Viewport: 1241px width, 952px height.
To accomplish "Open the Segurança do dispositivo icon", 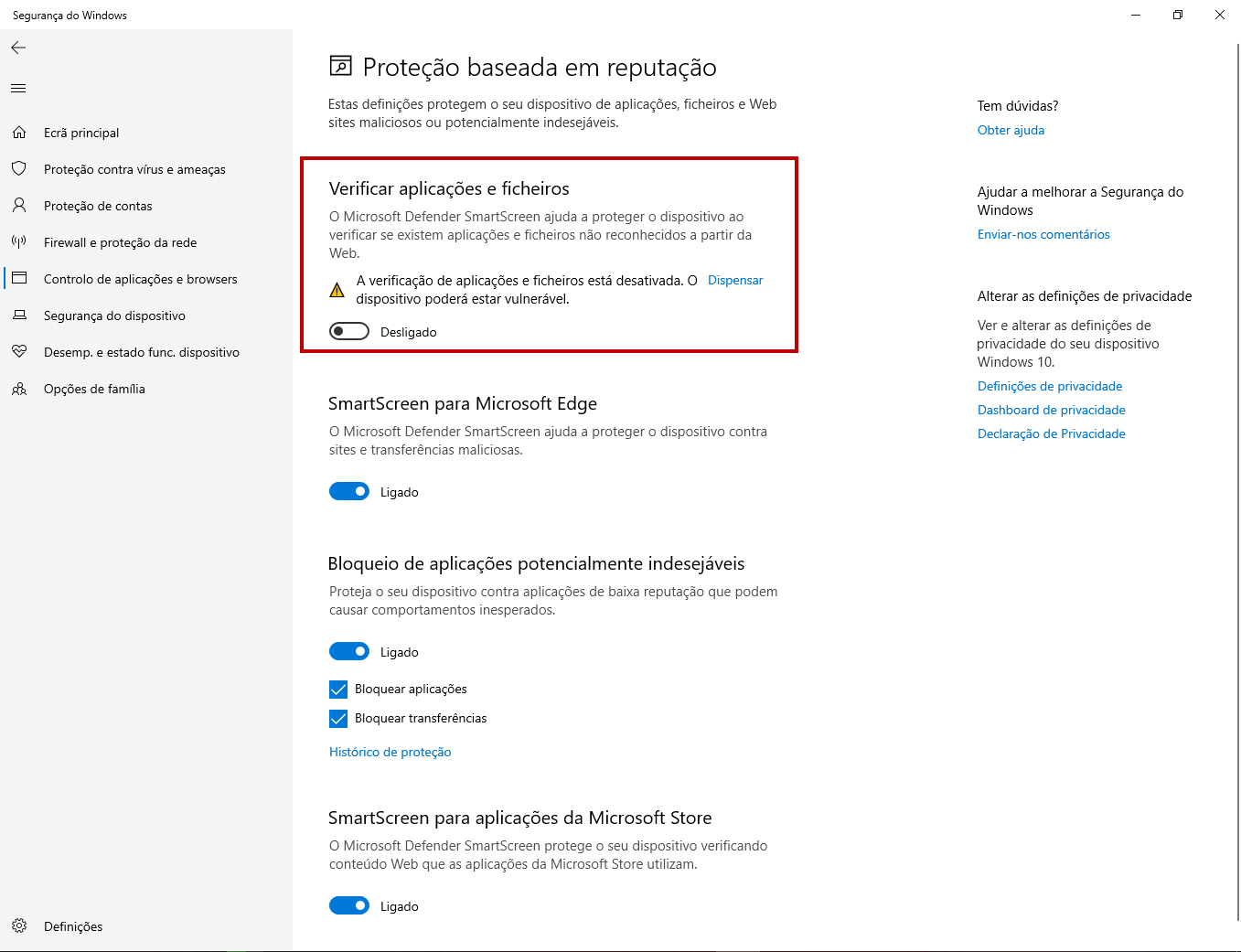I will click(19, 316).
